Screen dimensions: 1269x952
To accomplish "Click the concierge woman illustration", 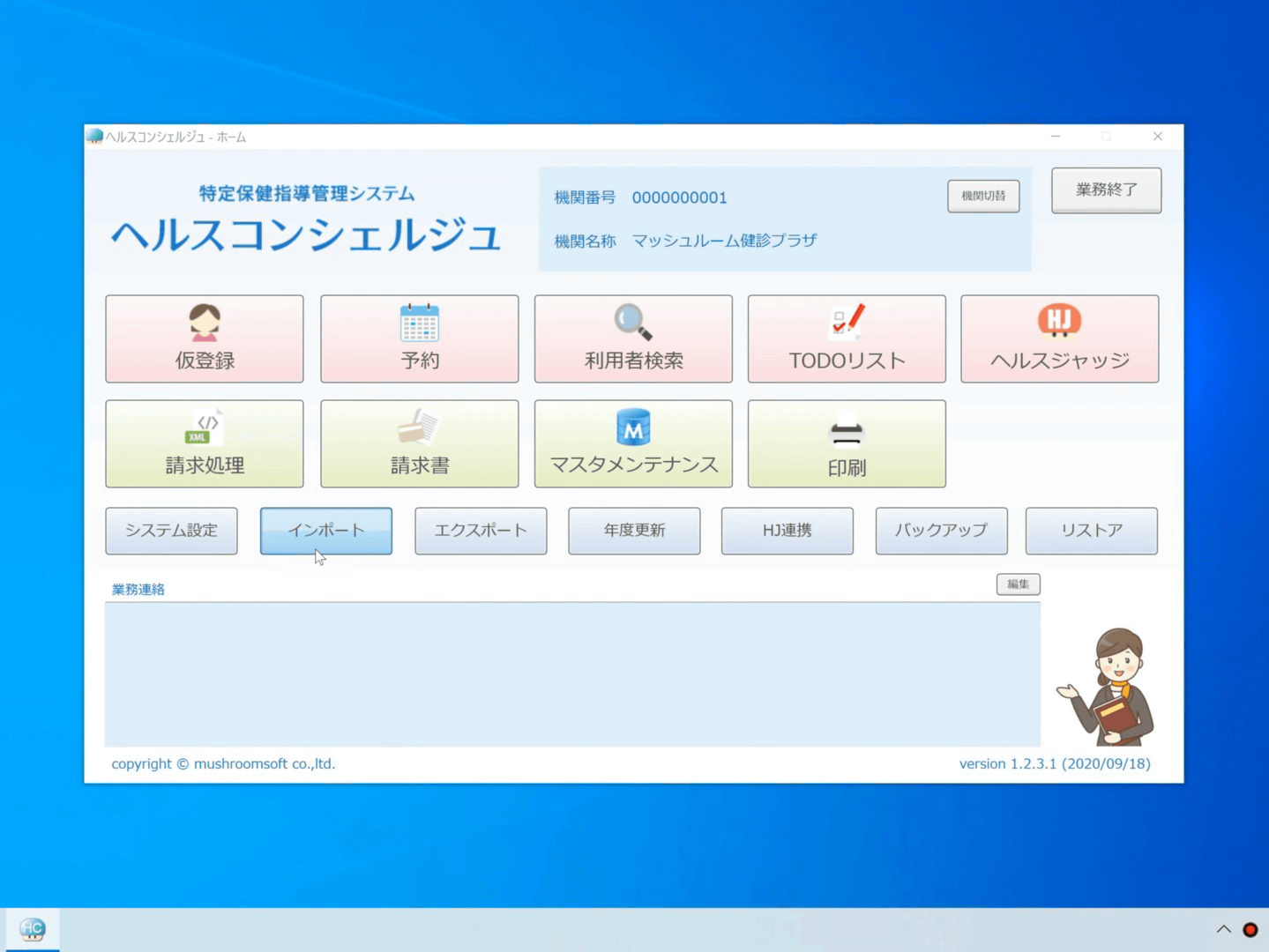I will [1108, 687].
